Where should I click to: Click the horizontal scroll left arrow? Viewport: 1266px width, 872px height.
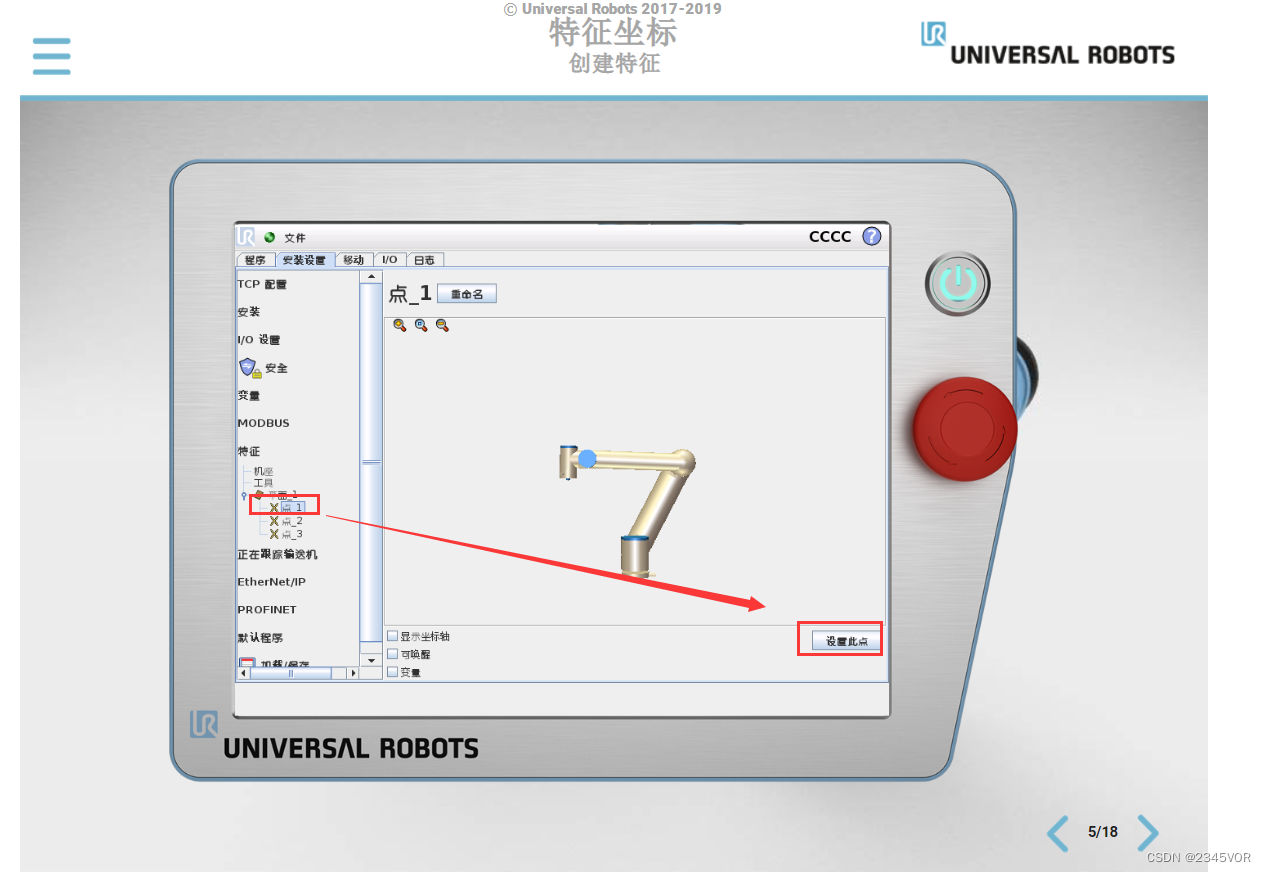coord(244,673)
